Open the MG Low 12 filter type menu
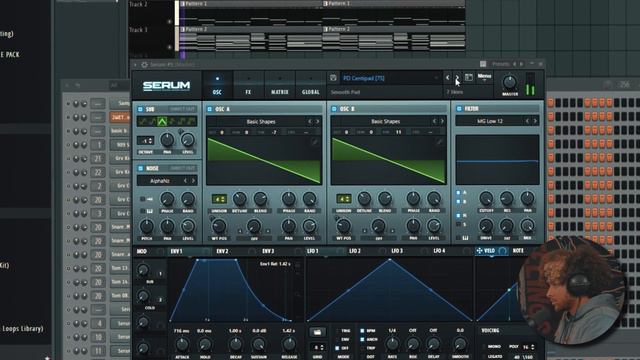The height and width of the screenshot is (360, 640). tap(490, 121)
